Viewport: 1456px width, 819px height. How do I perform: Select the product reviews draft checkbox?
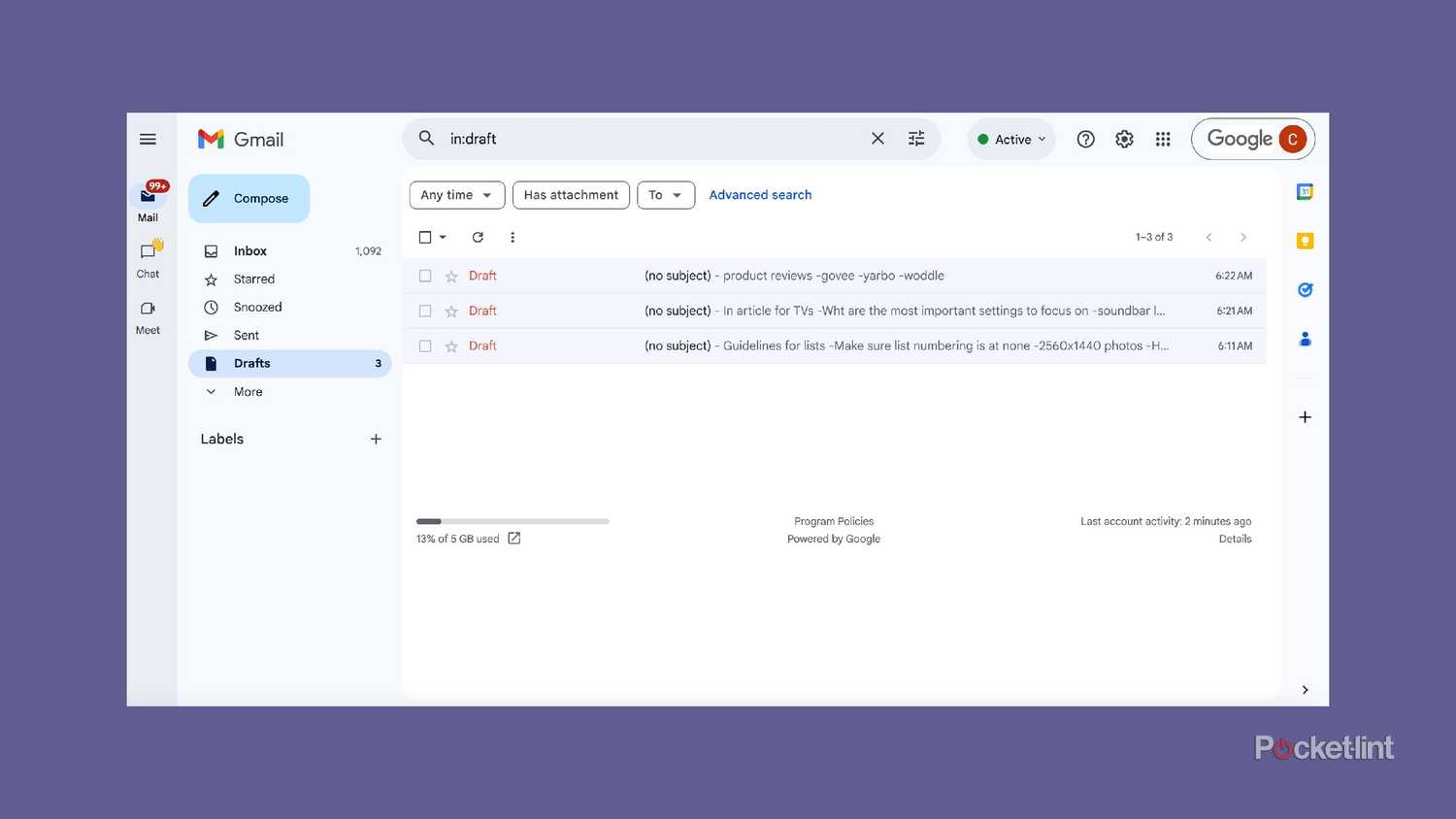pyautogui.click(x=425, y=277)
